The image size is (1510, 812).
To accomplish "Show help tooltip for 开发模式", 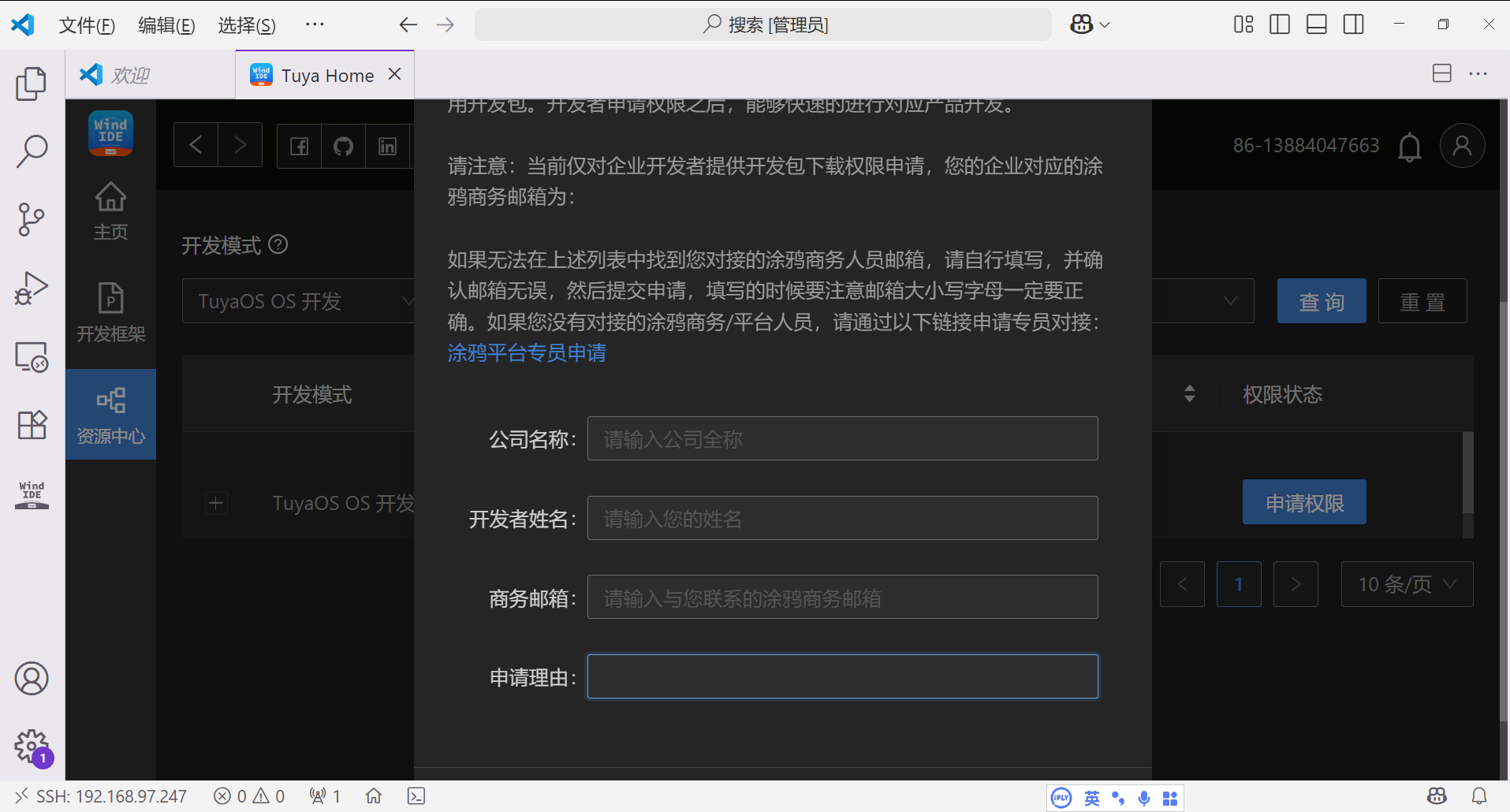I will pos(278,244).
